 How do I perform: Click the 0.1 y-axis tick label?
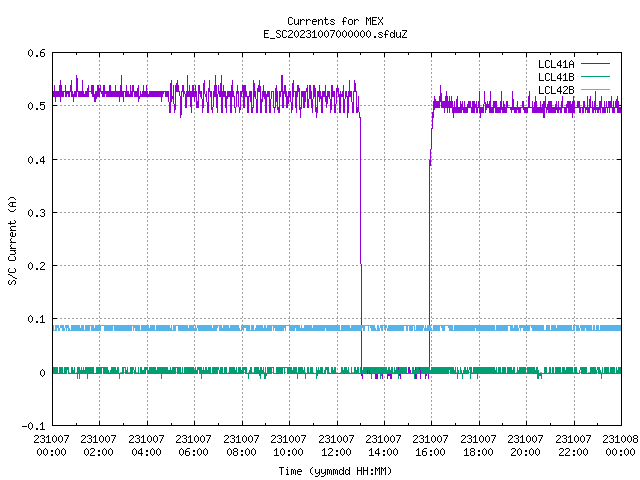tap(36, 319)
